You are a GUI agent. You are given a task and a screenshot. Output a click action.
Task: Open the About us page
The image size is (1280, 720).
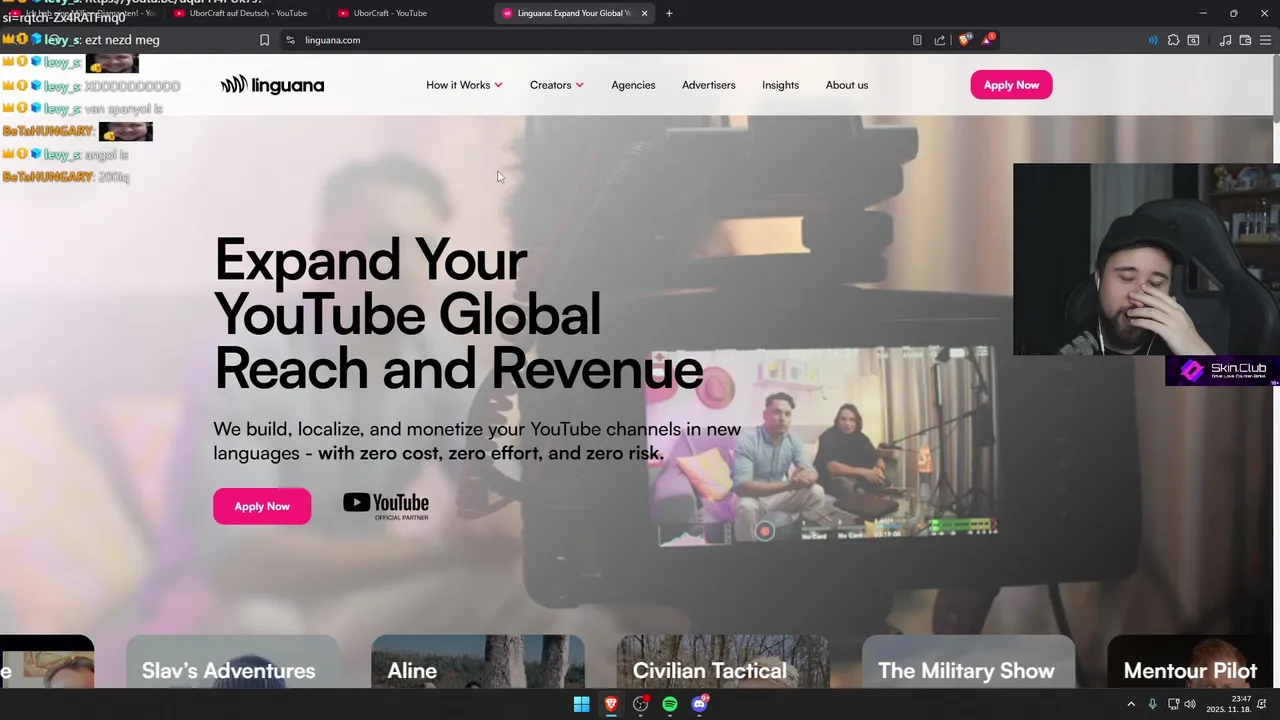847,85
